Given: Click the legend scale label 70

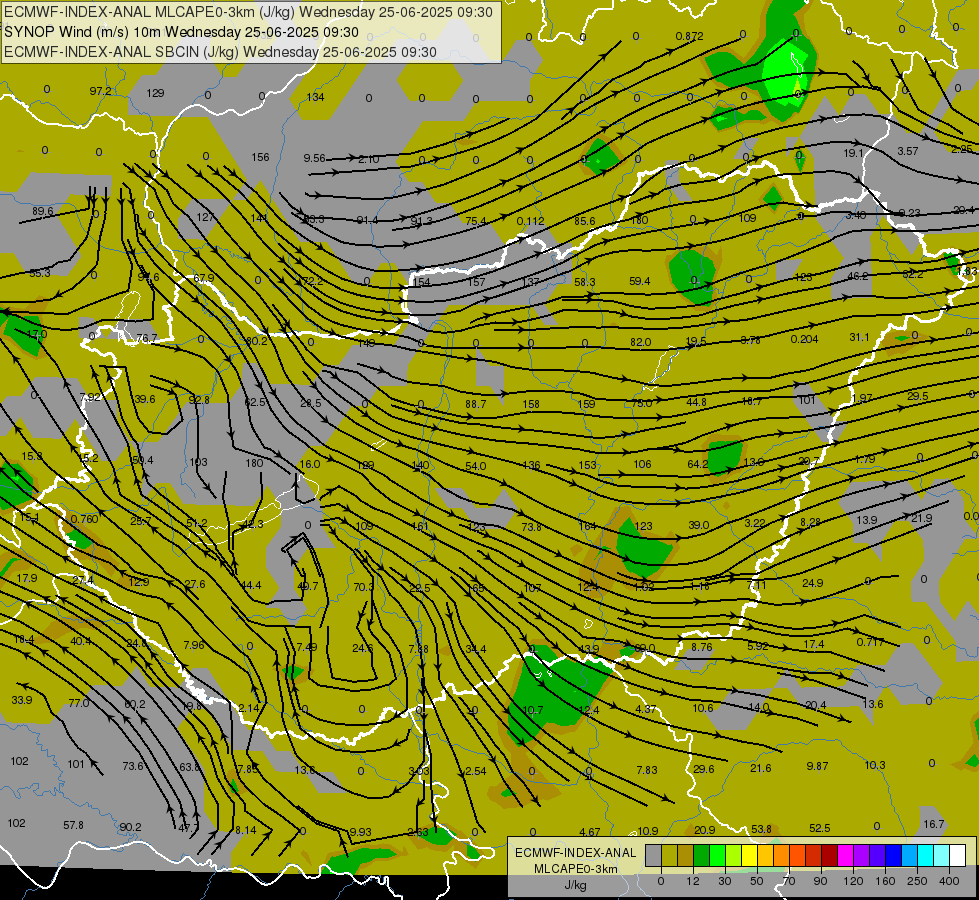Looking at the screenshot, I should (789, 881).
